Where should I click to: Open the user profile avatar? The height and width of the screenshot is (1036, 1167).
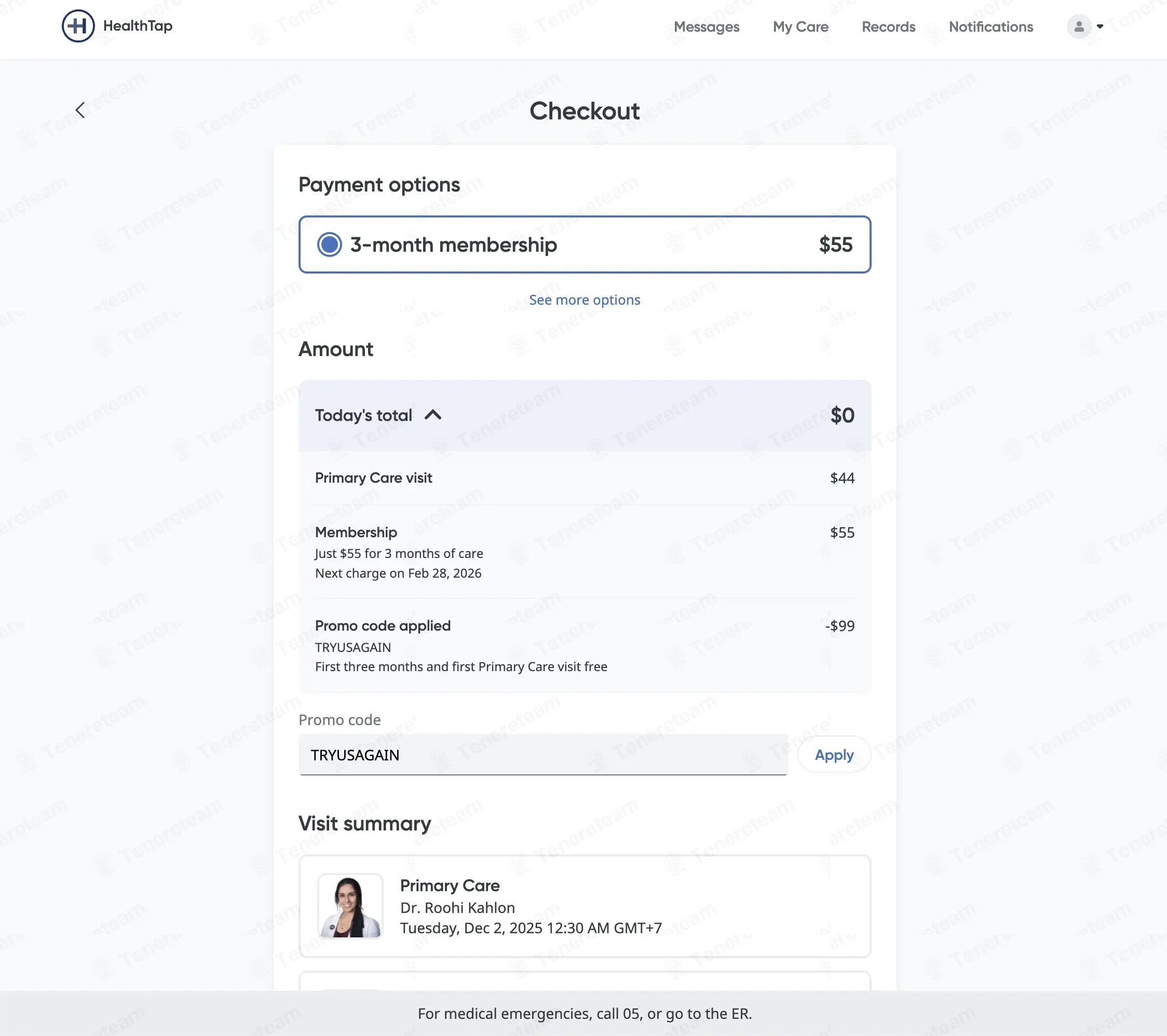coord(1079,26)
